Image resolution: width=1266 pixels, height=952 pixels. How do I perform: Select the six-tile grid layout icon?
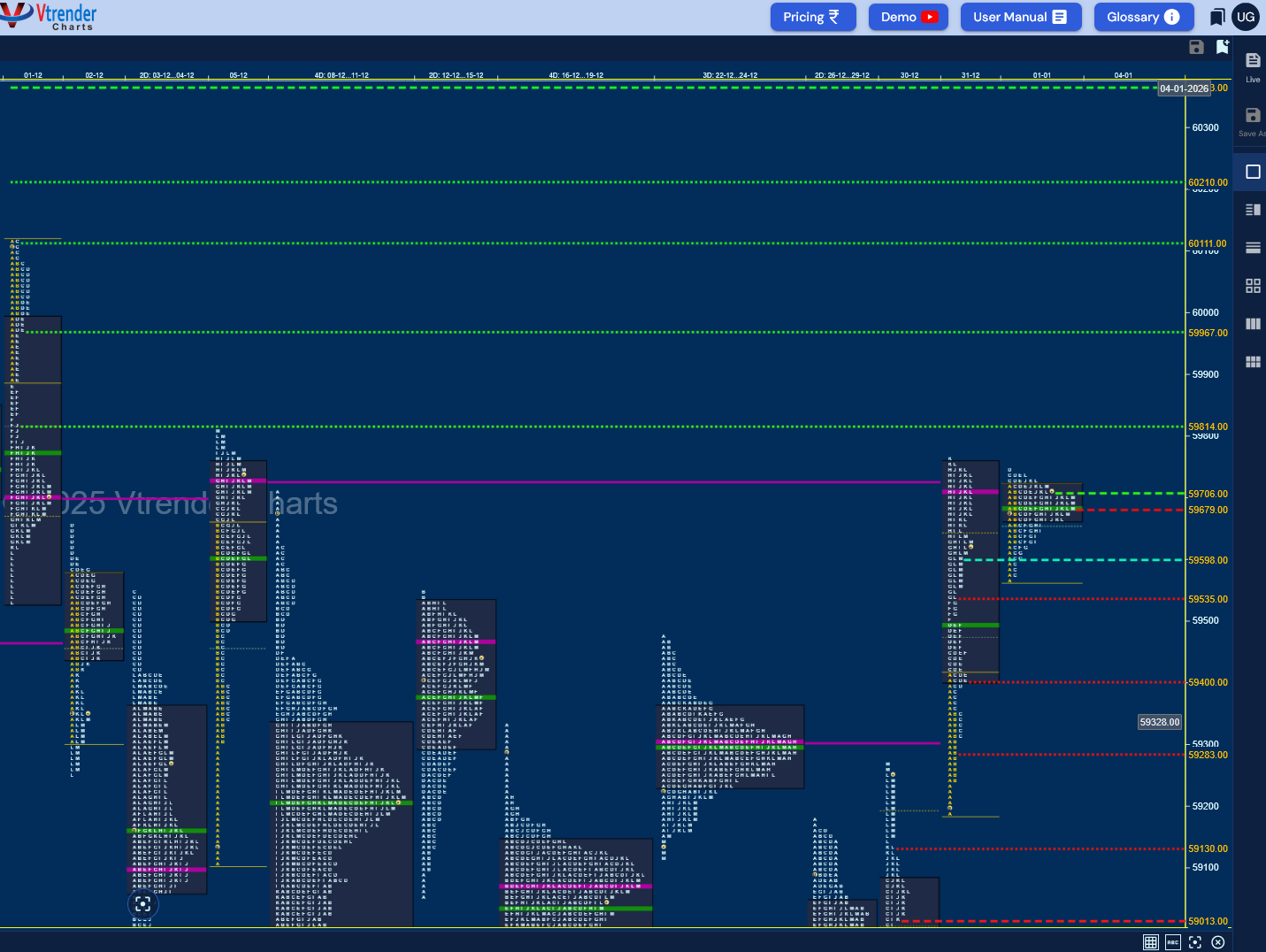pos(1253,362)
